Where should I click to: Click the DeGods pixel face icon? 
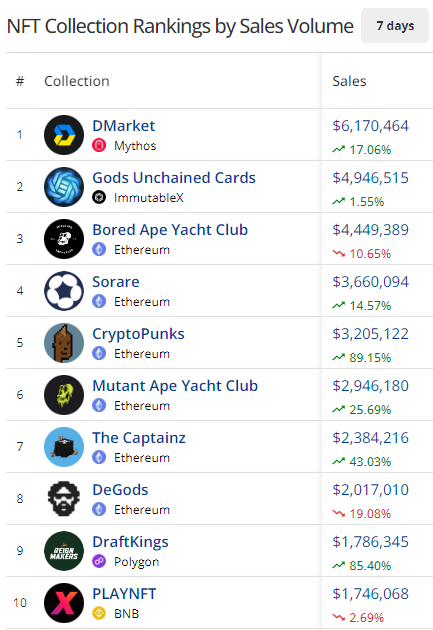point(64,499)
